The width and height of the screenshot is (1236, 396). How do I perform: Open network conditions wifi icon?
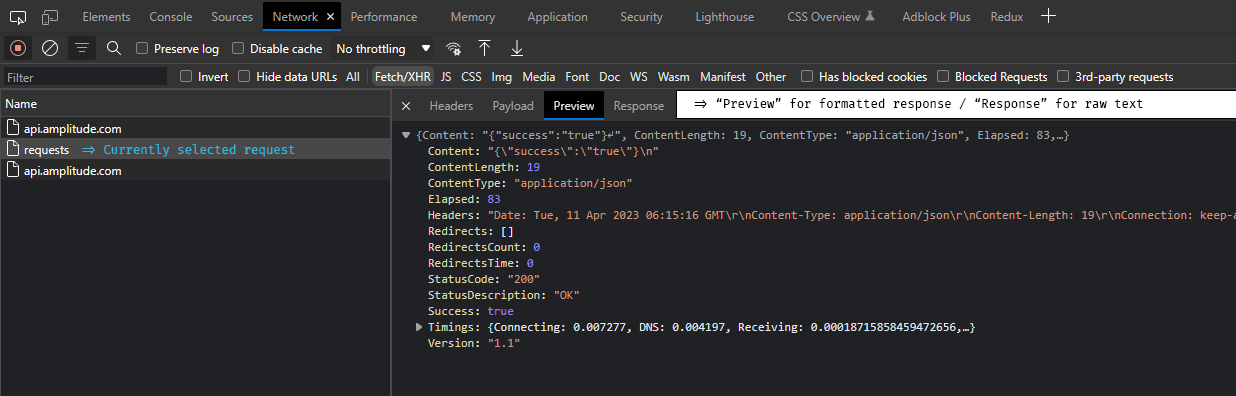pyautogui.click(x=454, y=48)
